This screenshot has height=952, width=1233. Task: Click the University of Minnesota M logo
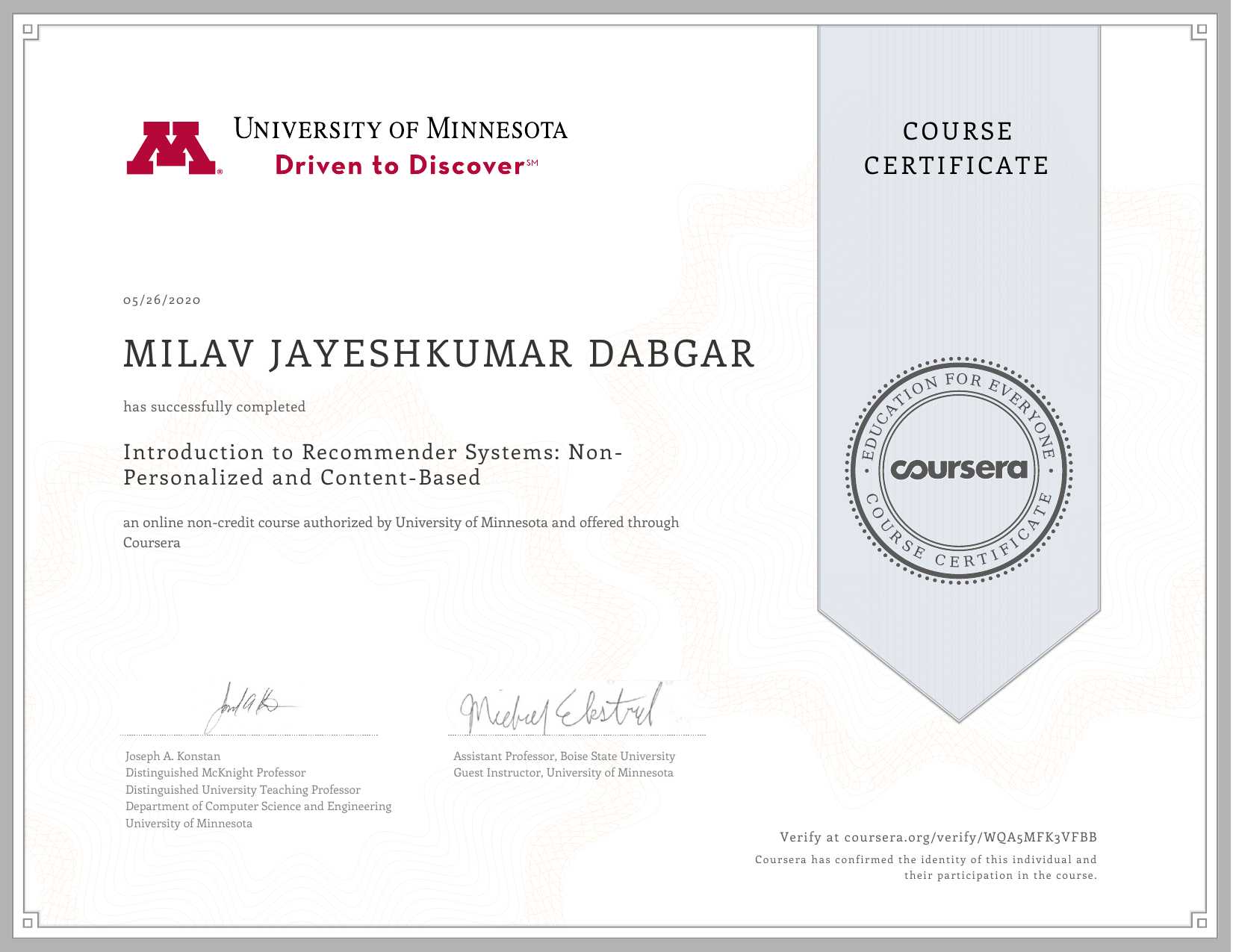coord(173,148)
